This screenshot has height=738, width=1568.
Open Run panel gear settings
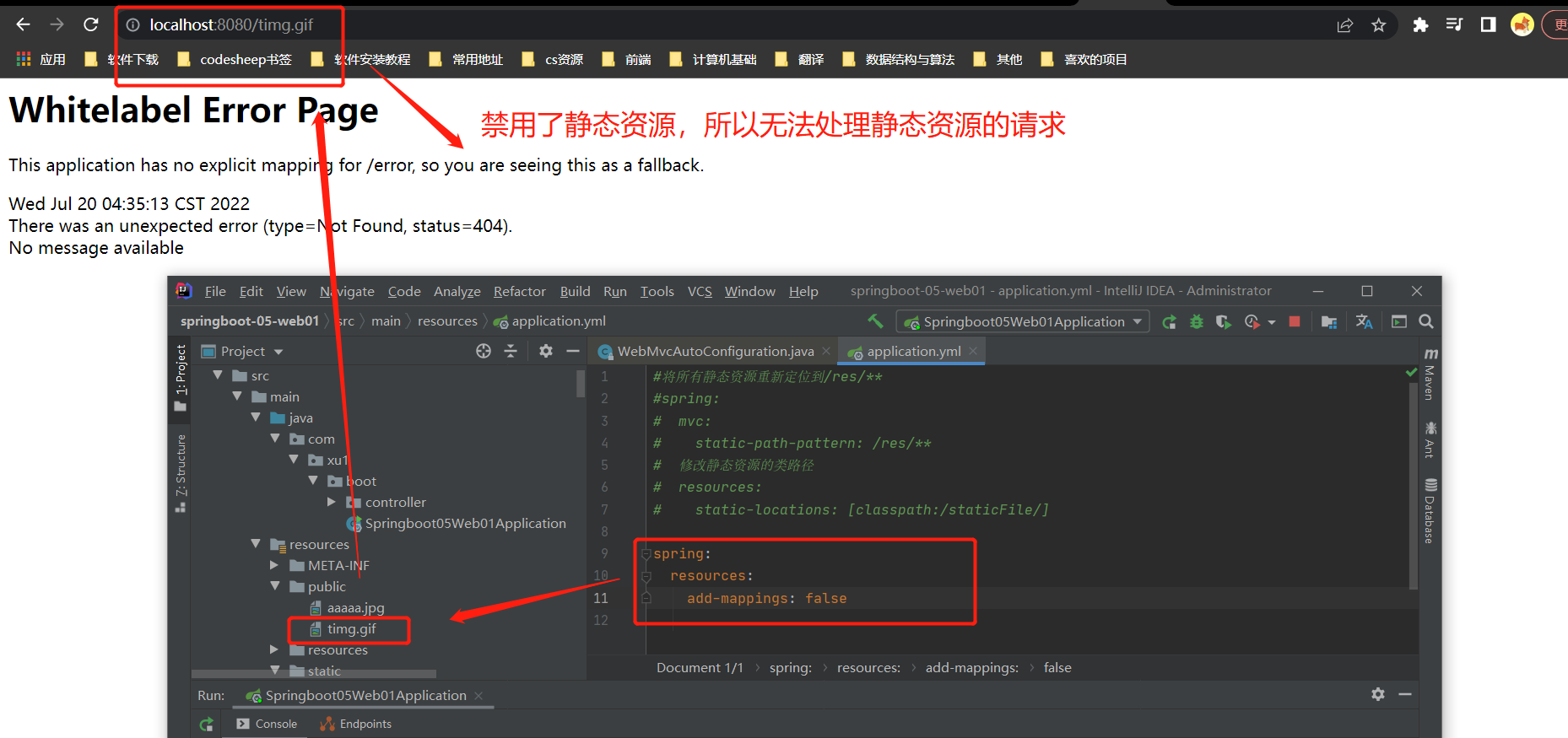(1378, 694)
